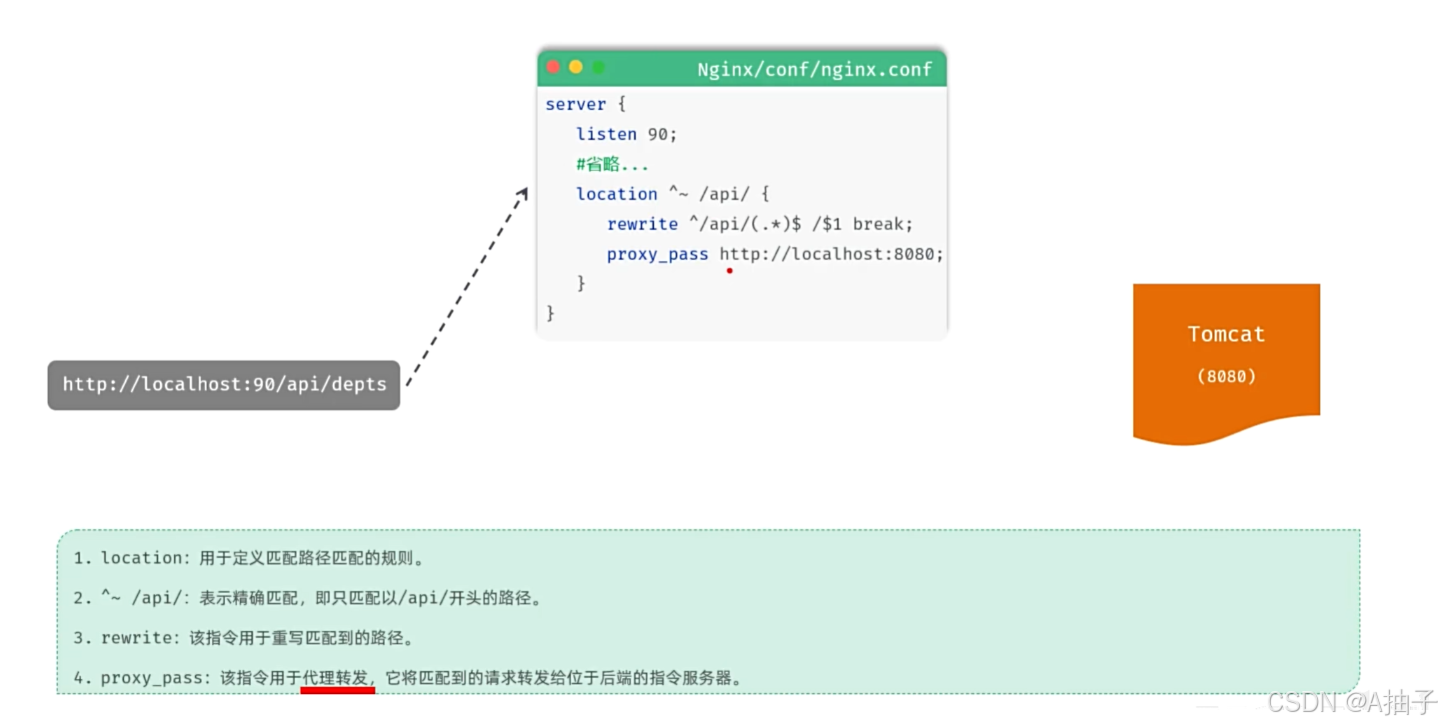1442x728 pixels.
Task: Click the green maximize dot on the nginx.conf window
Action: [x=598, y=67]
